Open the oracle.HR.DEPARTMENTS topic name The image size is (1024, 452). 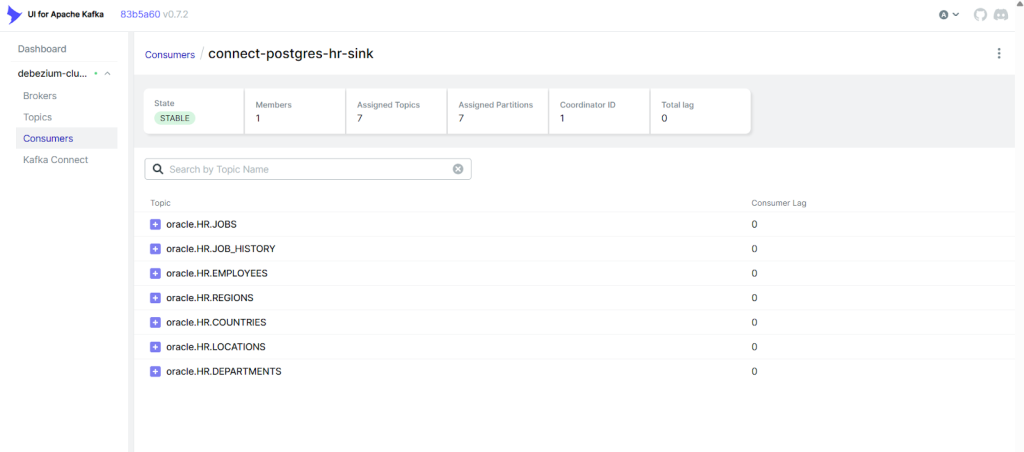click(x=223, y=371)
